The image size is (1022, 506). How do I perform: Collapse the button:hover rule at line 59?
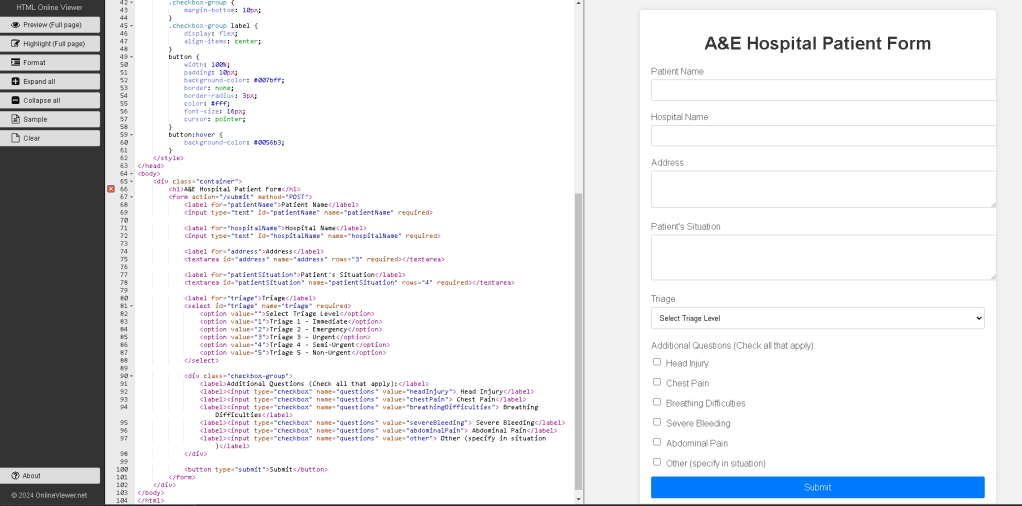coord(132,134)
